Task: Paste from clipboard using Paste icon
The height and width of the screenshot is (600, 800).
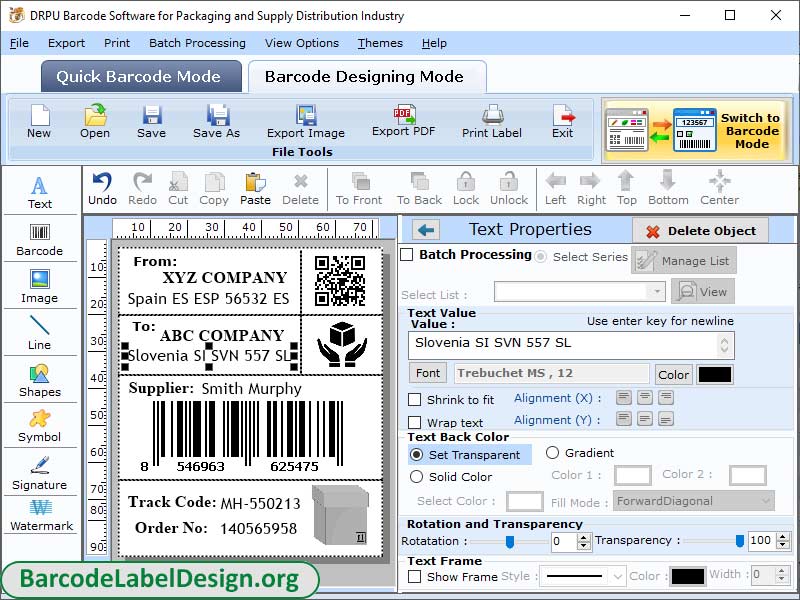Action: click(x=255, y=187)
